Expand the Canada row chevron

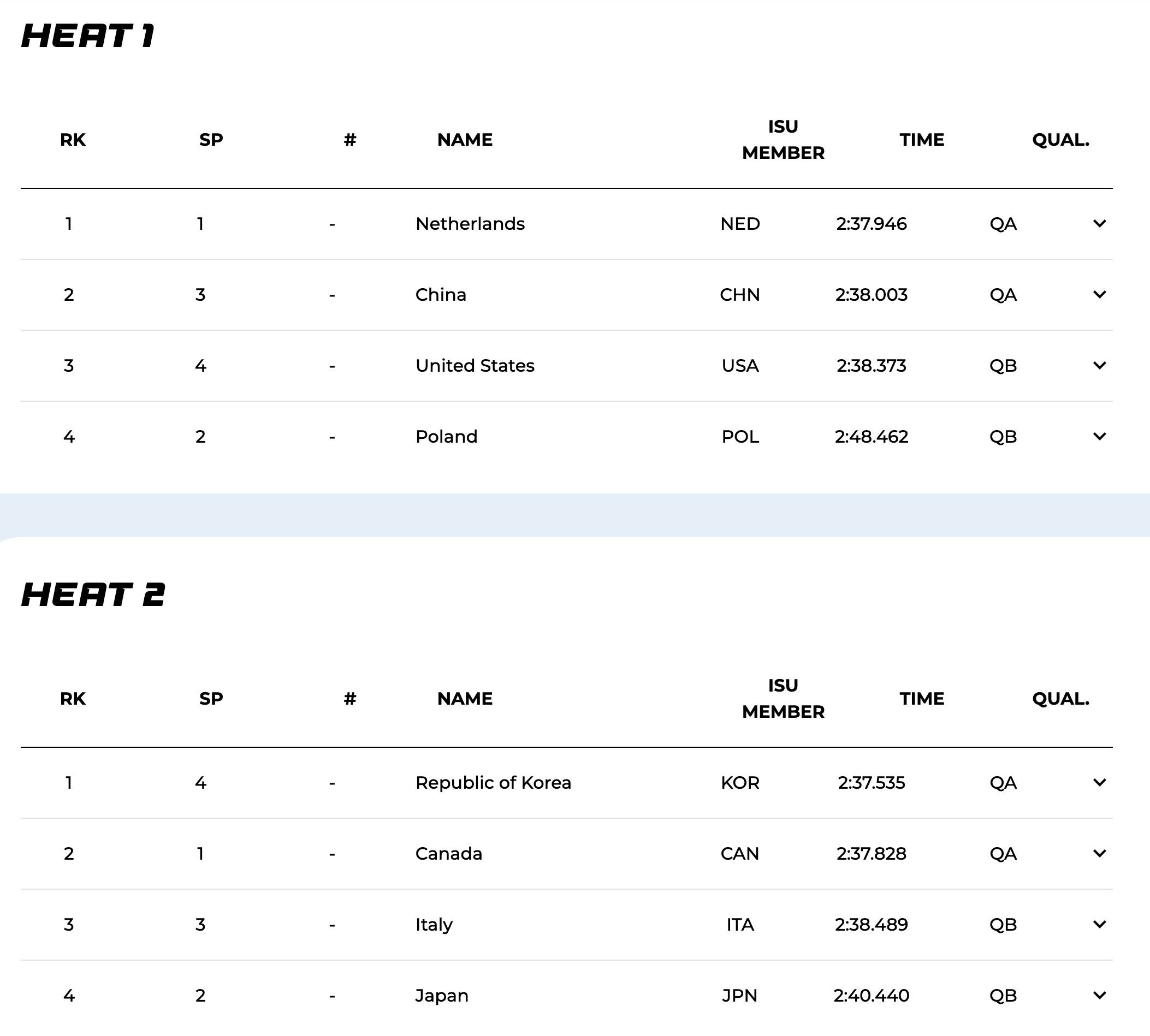coord(1099,853)
